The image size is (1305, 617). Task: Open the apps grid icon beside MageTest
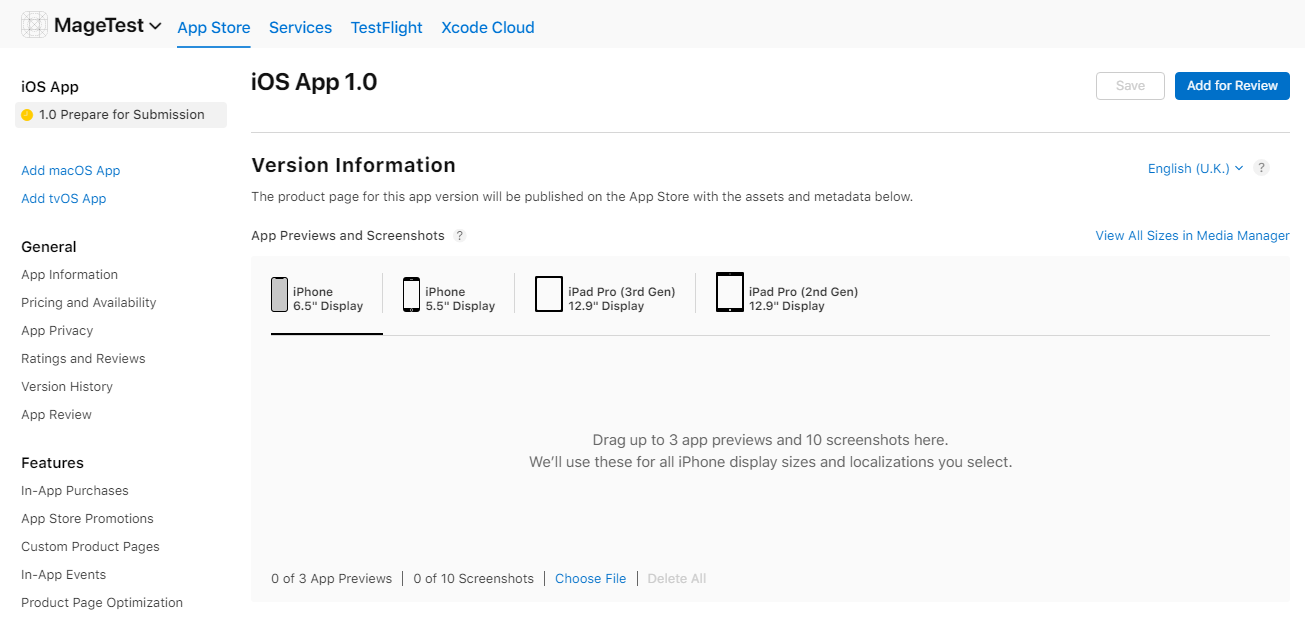tap(34, 23)
